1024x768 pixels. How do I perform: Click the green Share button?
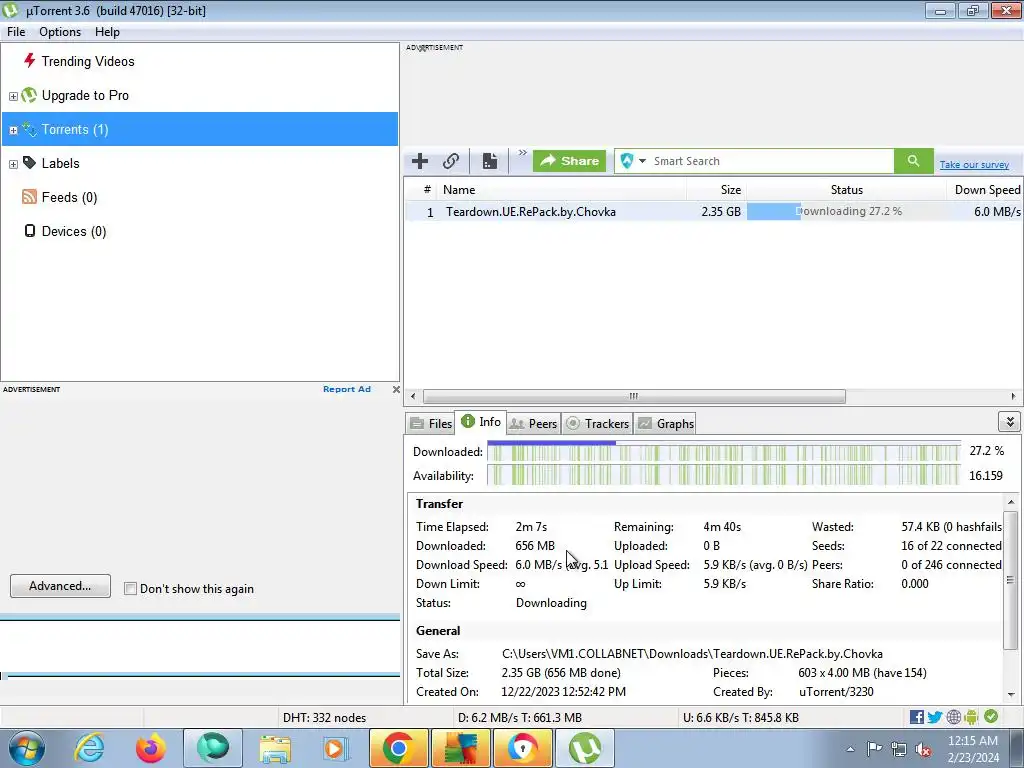tap(569, 161)
